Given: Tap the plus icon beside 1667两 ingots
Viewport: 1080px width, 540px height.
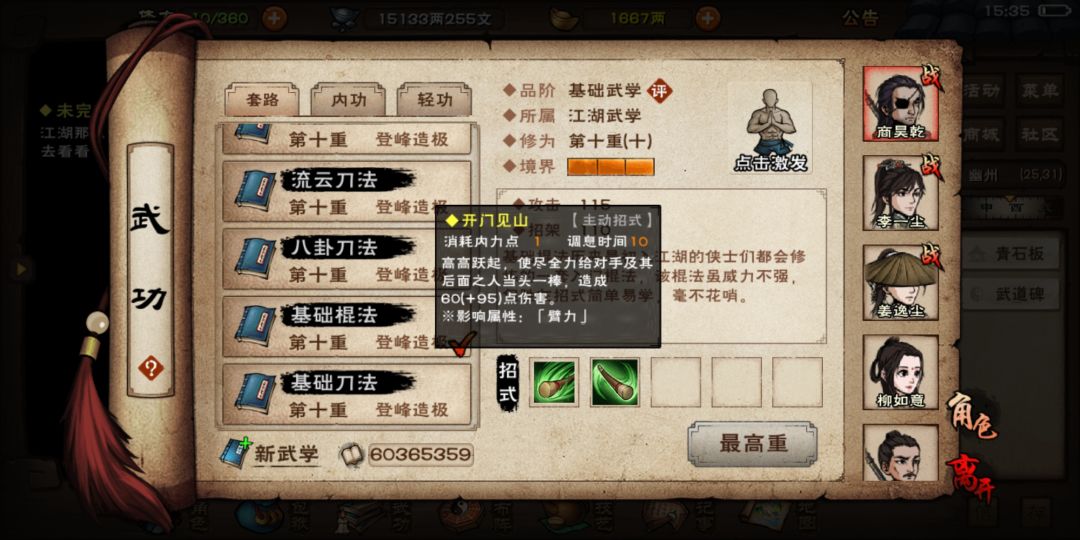Looking at the screenshot, I should (x=707, y=18).
